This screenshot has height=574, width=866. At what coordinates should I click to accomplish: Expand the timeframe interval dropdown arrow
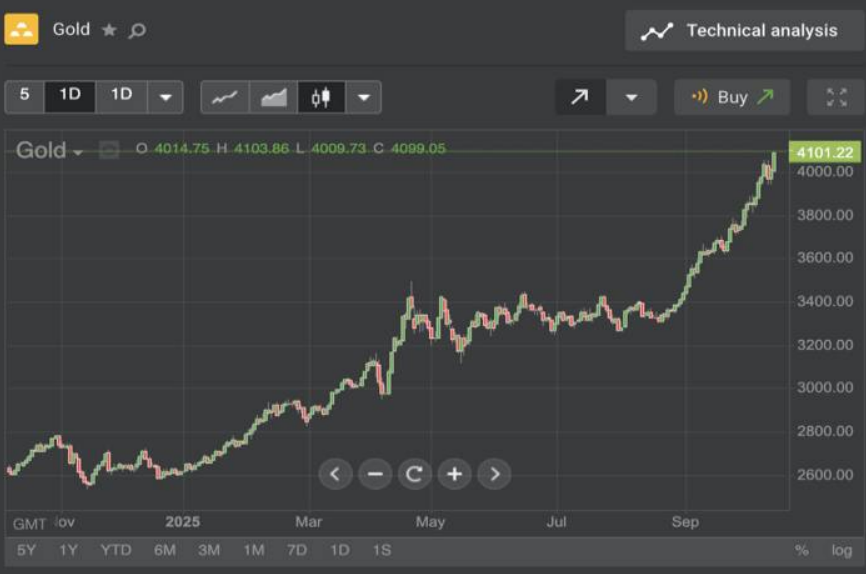click(165, 97)
